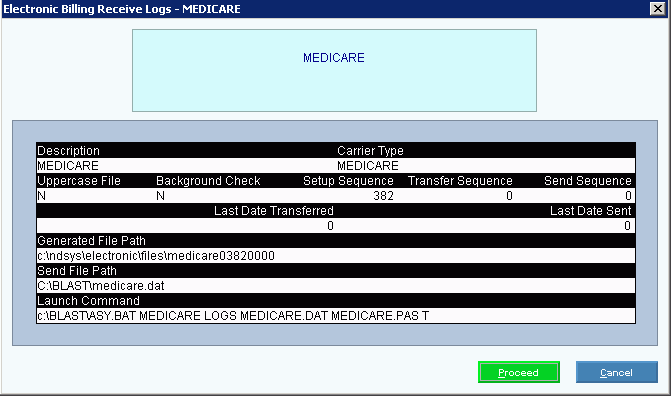Click the window title bar text
The height and width of the screenshot is (396, 671).
click(x=122, y=9)
